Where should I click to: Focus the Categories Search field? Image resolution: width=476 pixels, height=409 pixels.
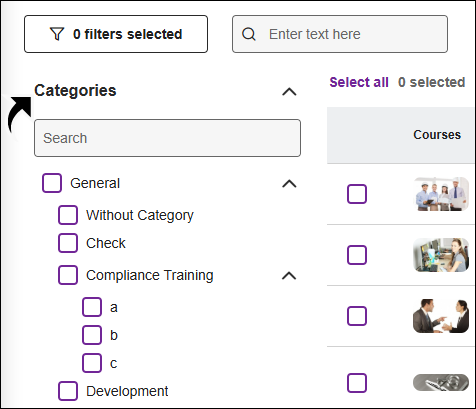click(167, 138)
